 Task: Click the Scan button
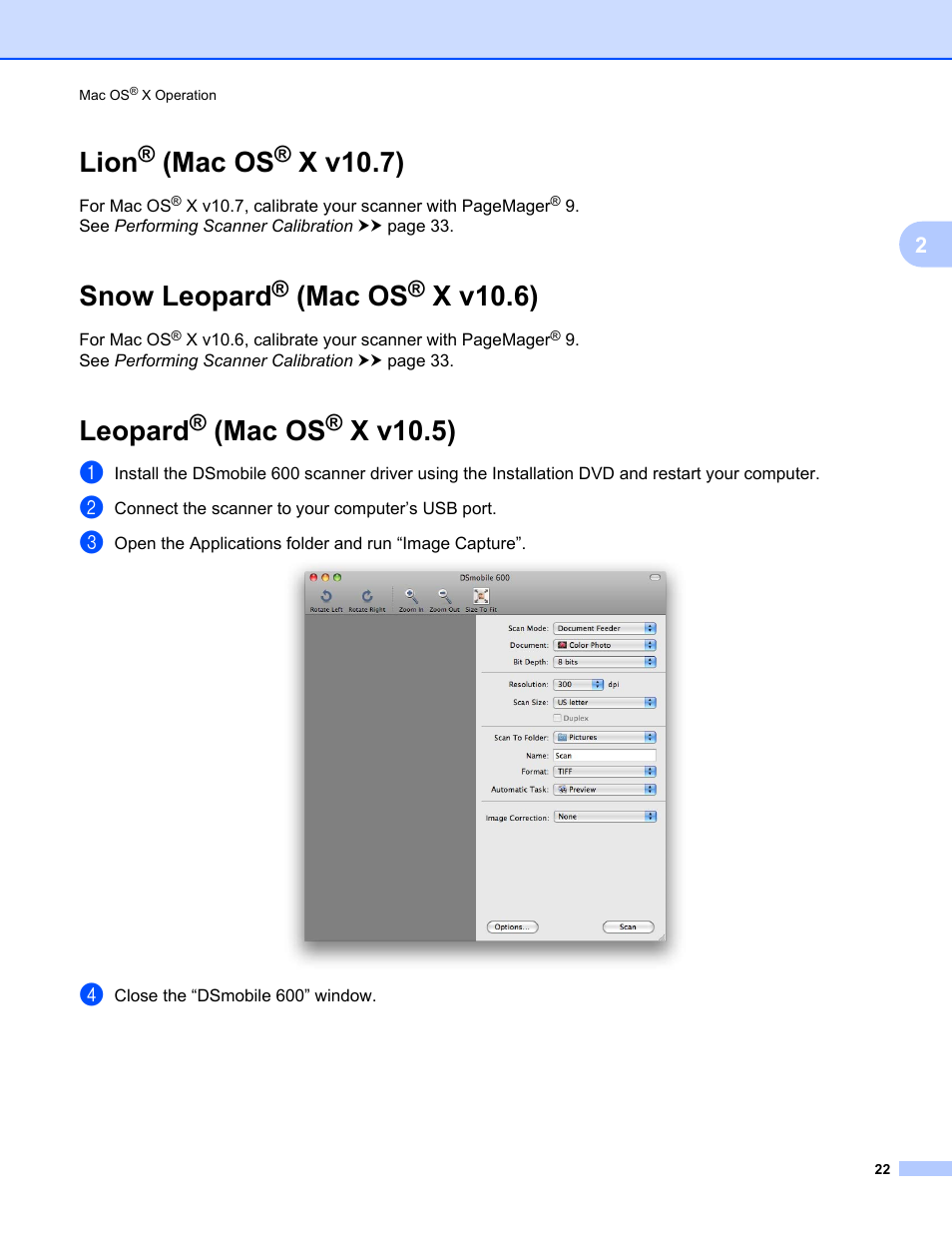pyautogui.click(x=629, y=926)
